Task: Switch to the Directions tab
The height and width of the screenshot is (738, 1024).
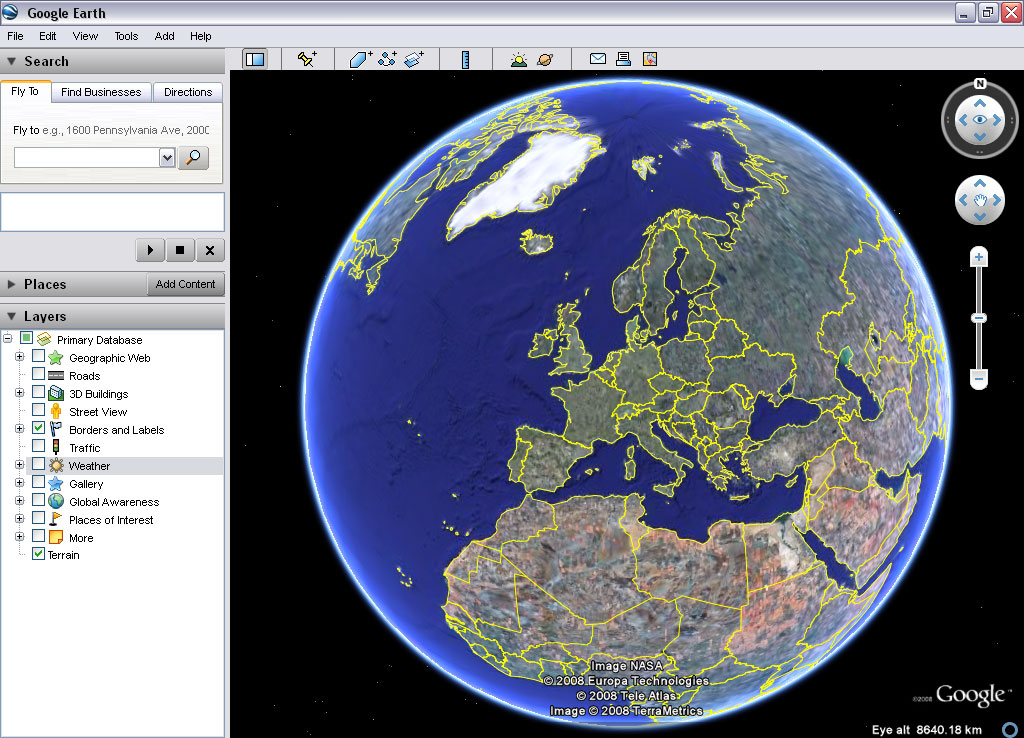Action: coord(188,92)
